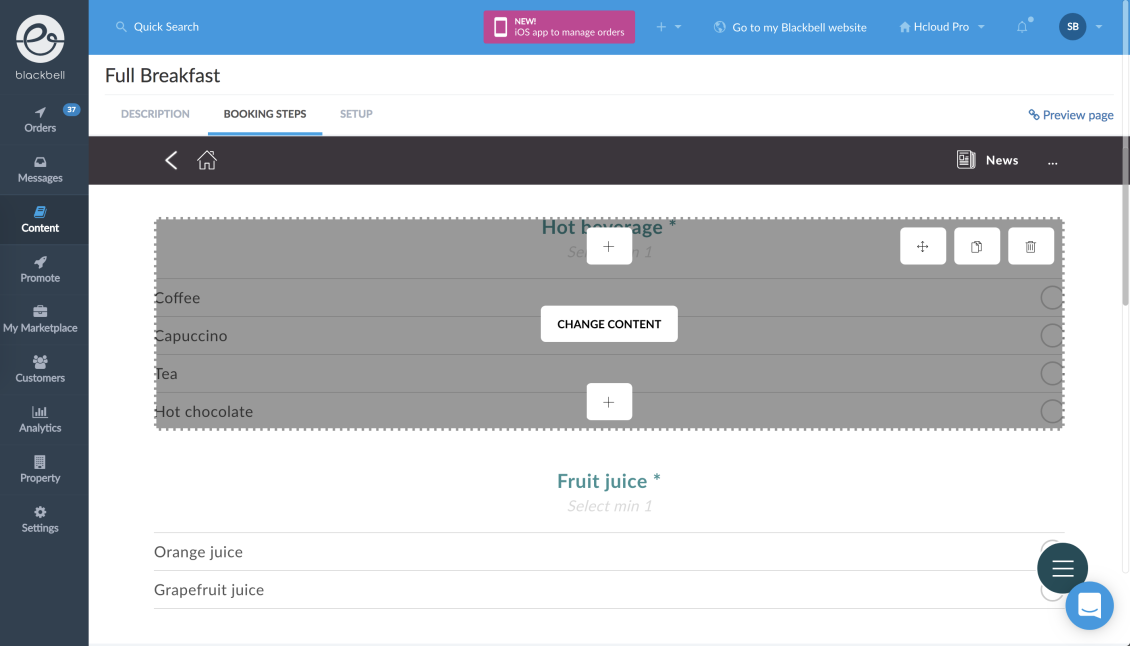Expand the user account dropdown arrow
The image size is (1130, 646).
click(1099, 27)
